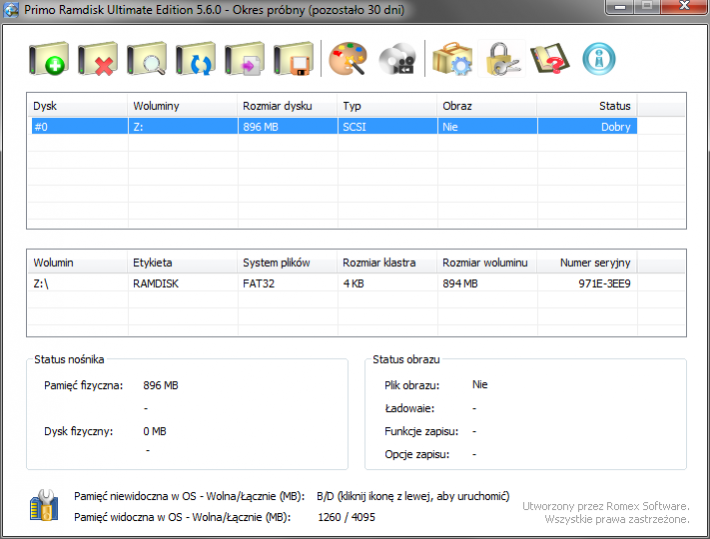Click the SCSI type cell

(387, 126)
